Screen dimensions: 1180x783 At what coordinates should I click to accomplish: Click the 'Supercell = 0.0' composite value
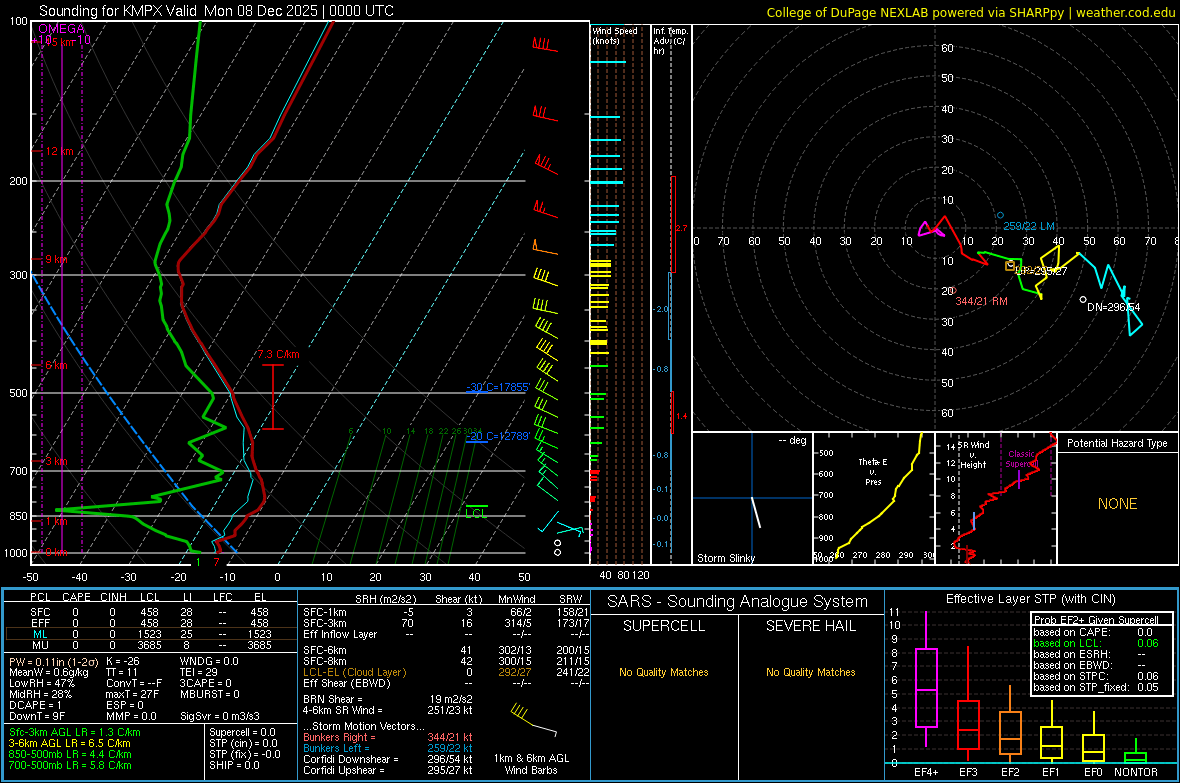coord(242,732)
